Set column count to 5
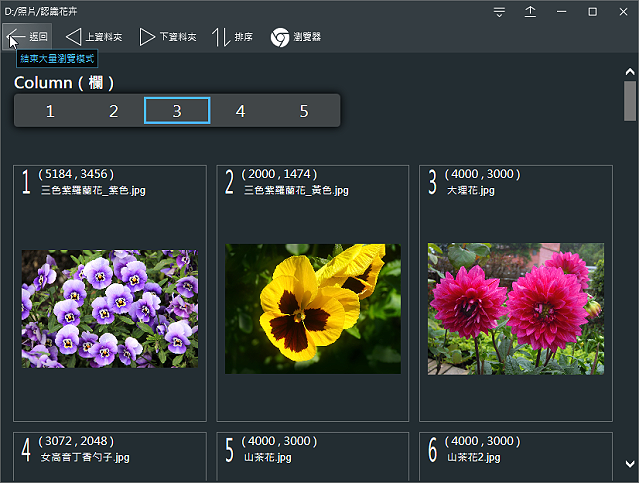Screen dimensions: 639x483 (304, 111)
